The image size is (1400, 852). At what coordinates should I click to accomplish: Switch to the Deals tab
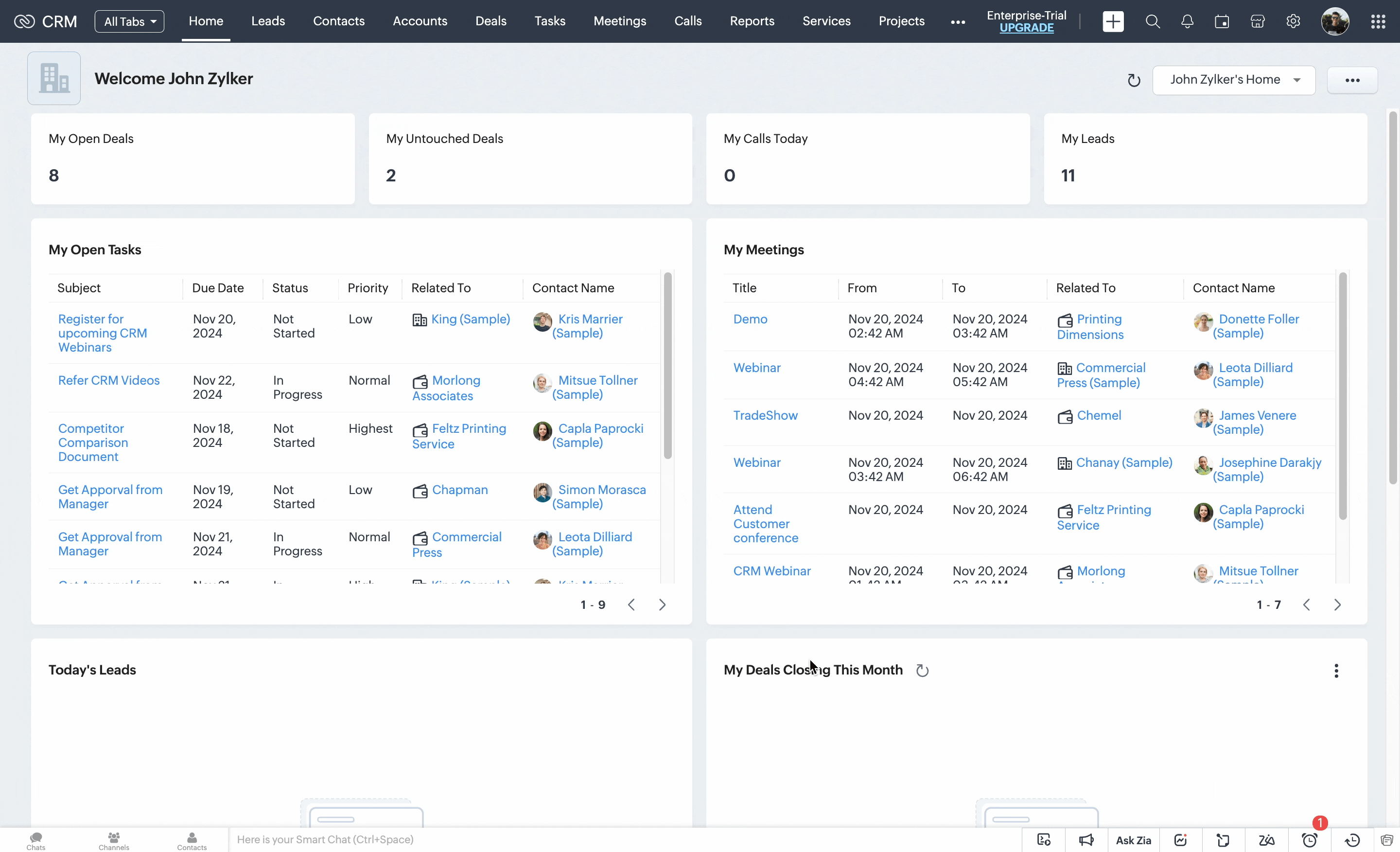click(490, 21)
